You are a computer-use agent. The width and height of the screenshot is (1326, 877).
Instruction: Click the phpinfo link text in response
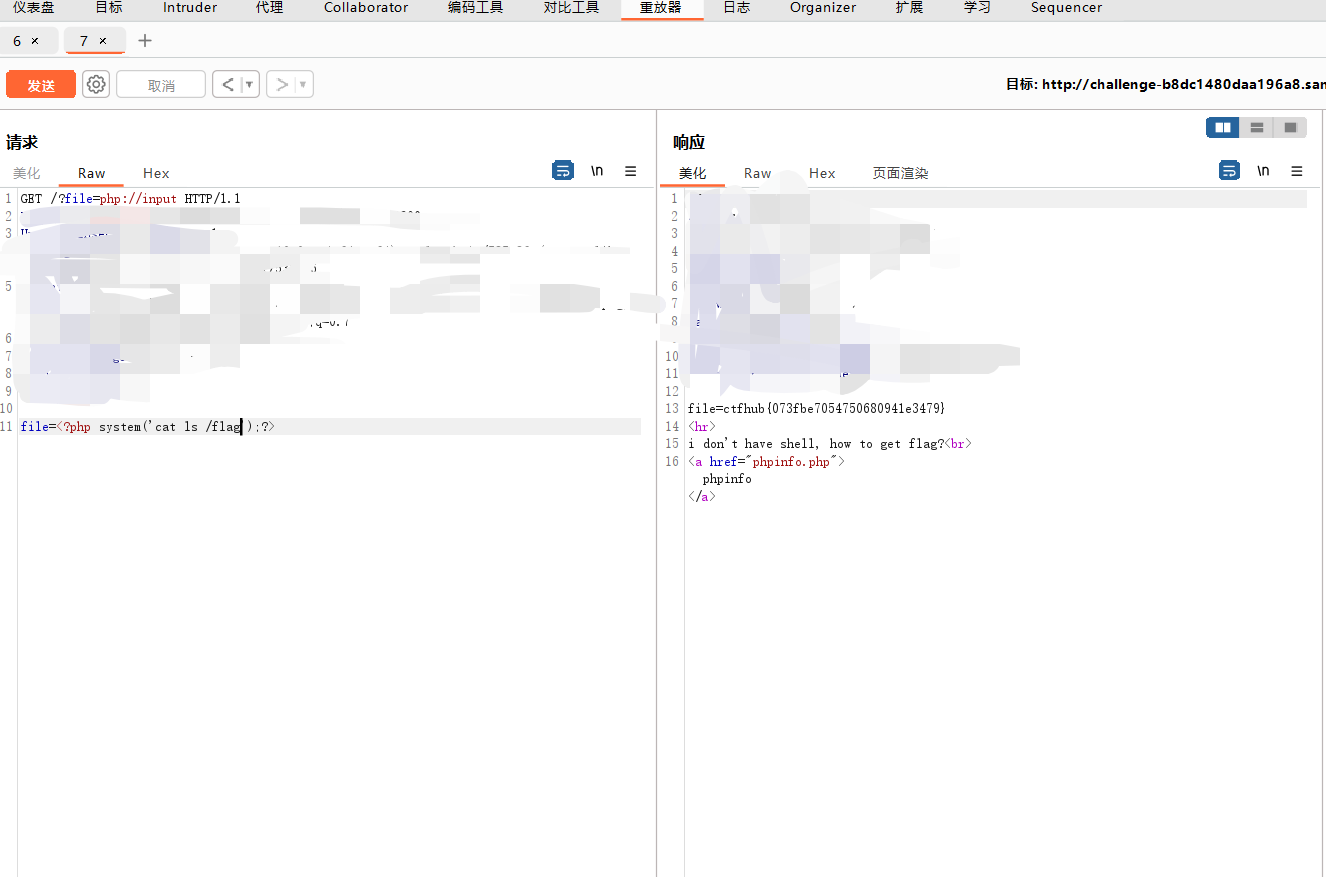(727, 479)
